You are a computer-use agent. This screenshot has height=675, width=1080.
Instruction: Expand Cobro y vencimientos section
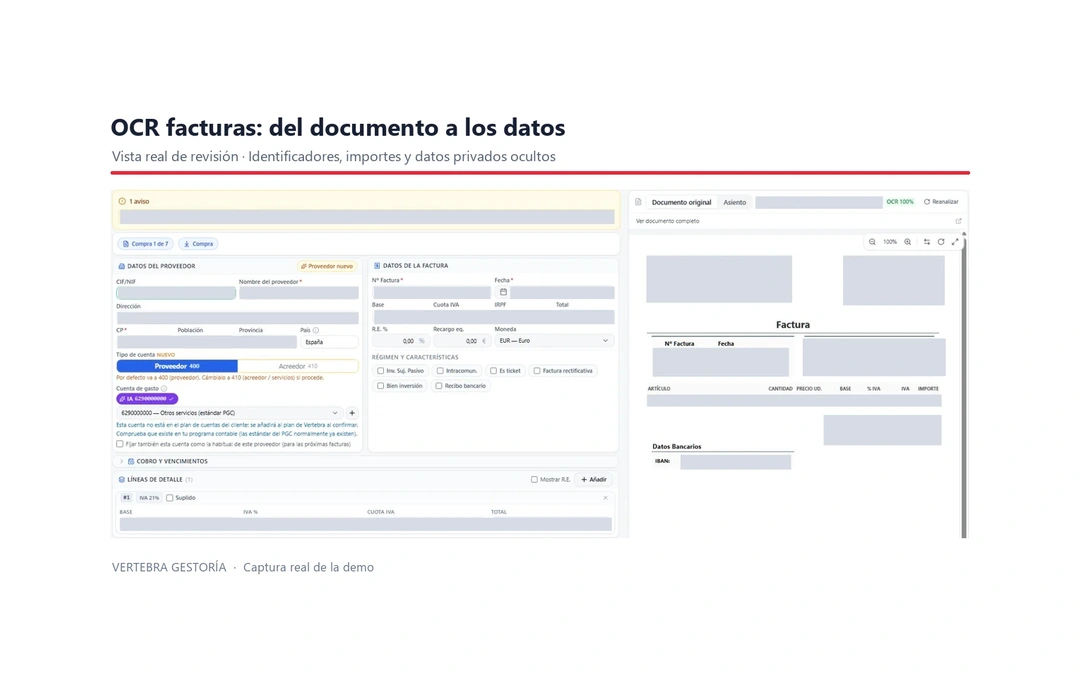pos(121,461)
